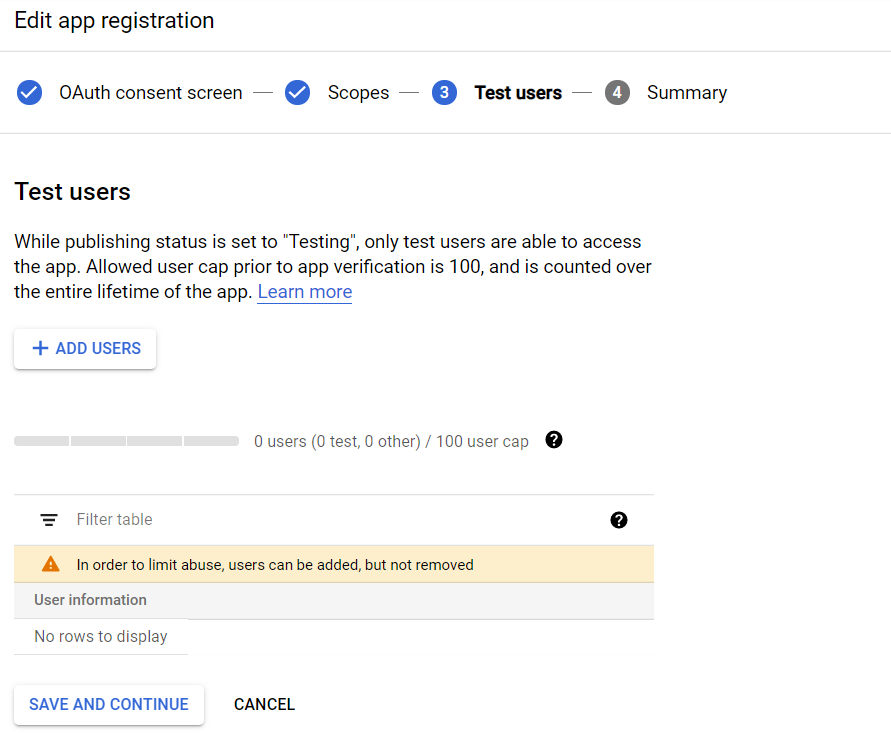Viewport: 891px width, 735px height.
Task: Select the Test users step label
Action: click(x=518, y=93)
